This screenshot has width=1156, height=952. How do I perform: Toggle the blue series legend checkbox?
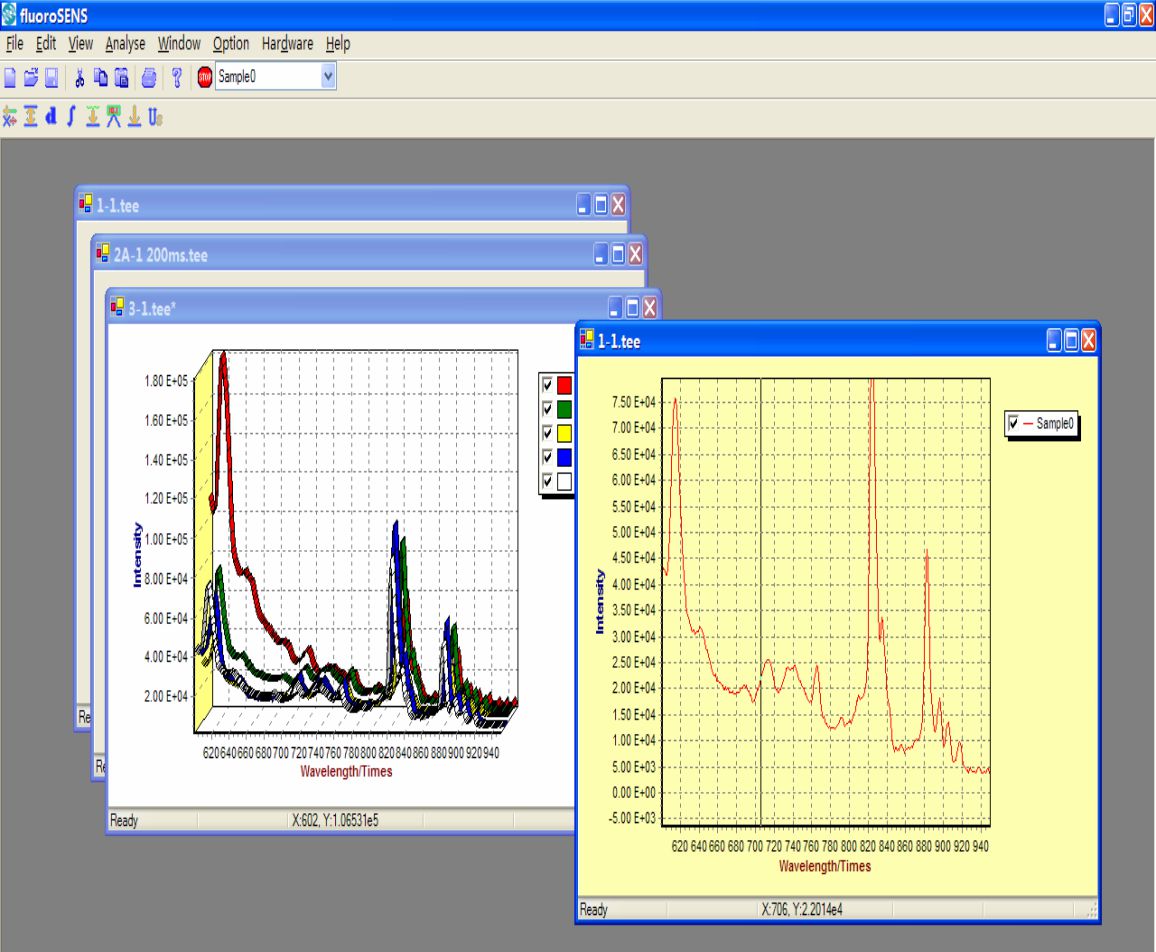(547, 457)
